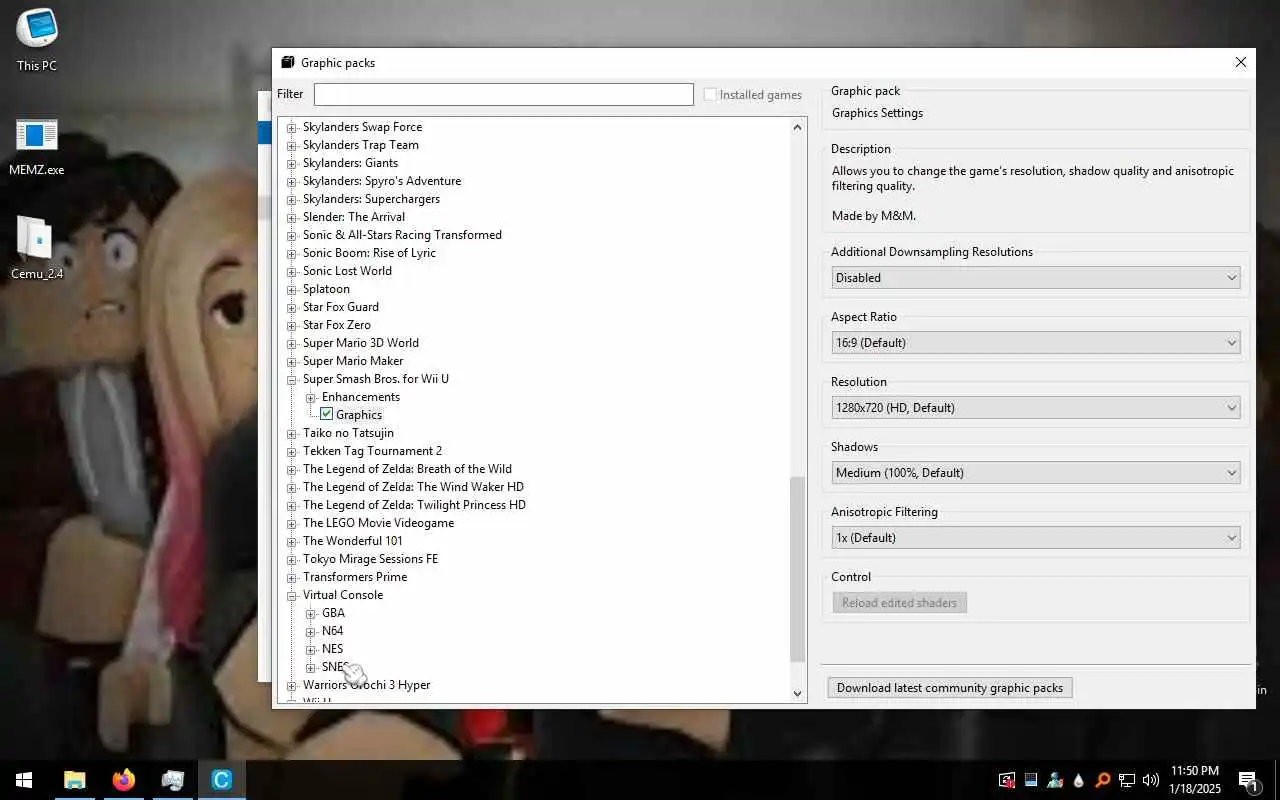The height and width of the screenshot is (800, 1280).
Task: Click Download latest community graphic packs
Action: (950, 688)
